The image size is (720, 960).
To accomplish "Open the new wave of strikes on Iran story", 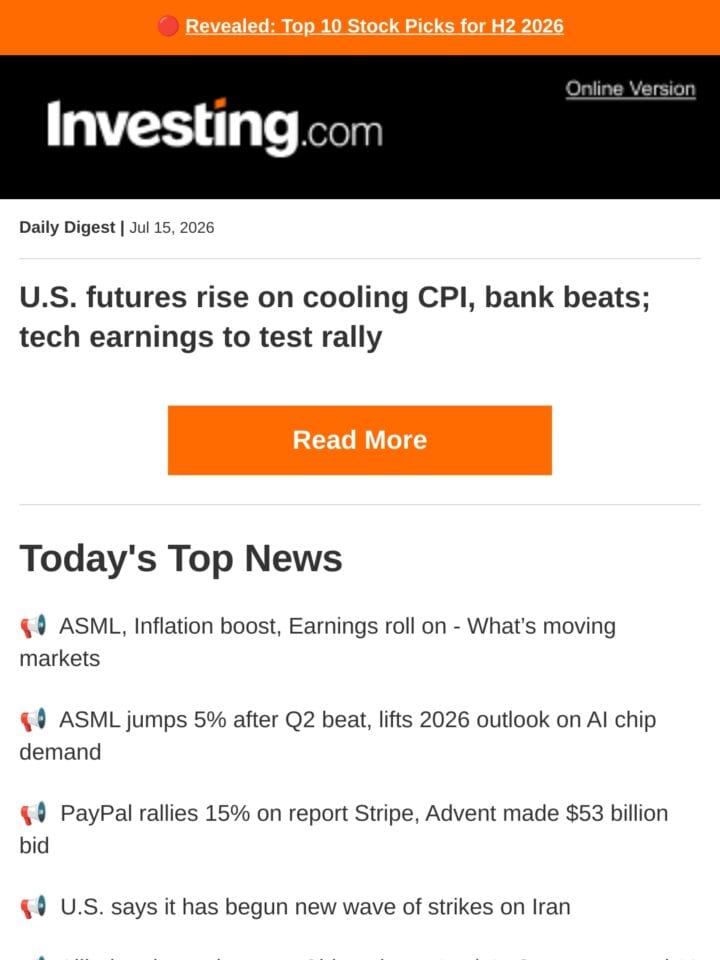I will pyautogui.click(x=315, y=907).
